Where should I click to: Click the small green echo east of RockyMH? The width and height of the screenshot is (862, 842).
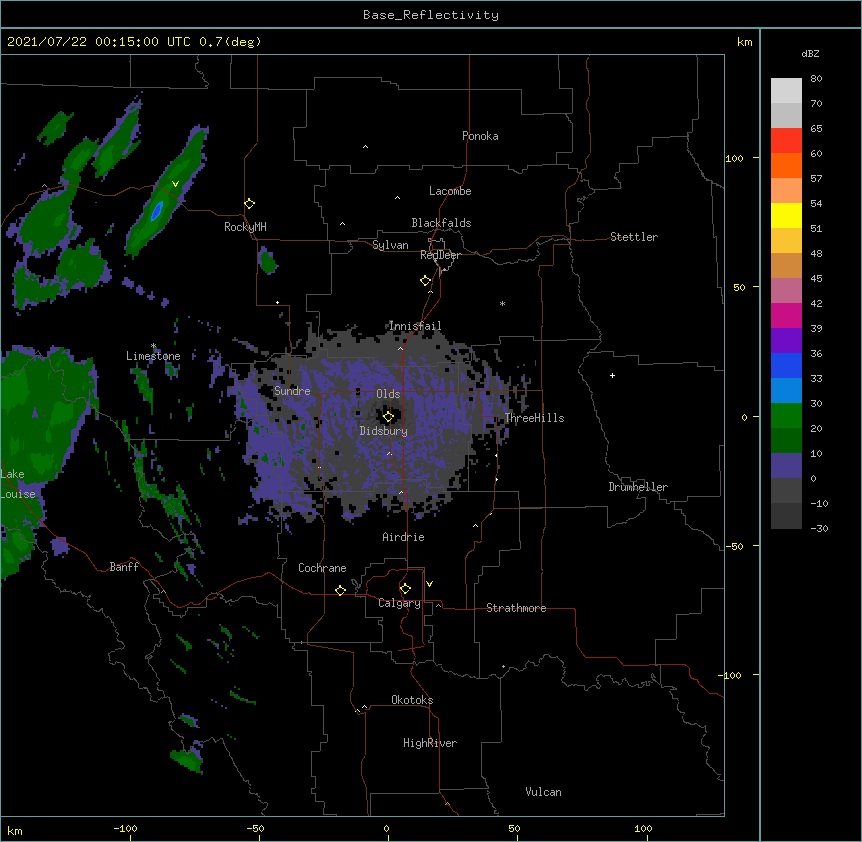click(268, 261)
